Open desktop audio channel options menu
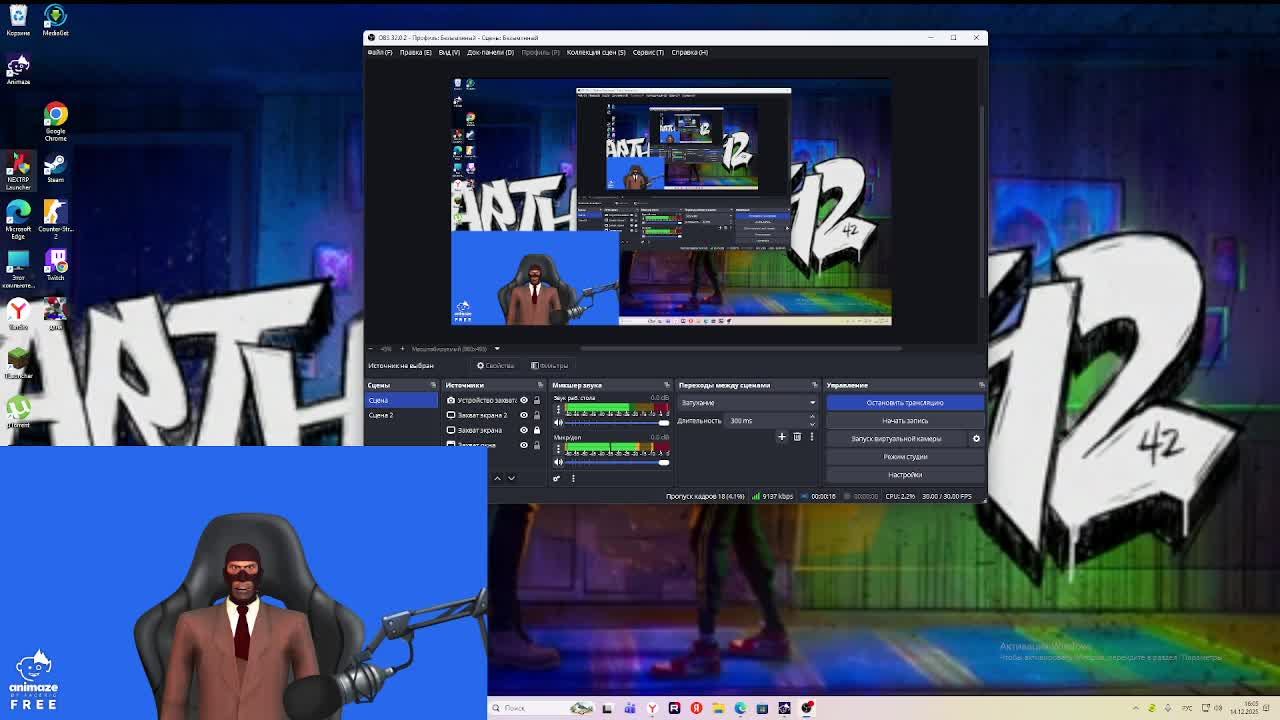The height and width of the screenshot is (720, 1280). [x=558, y=410]
